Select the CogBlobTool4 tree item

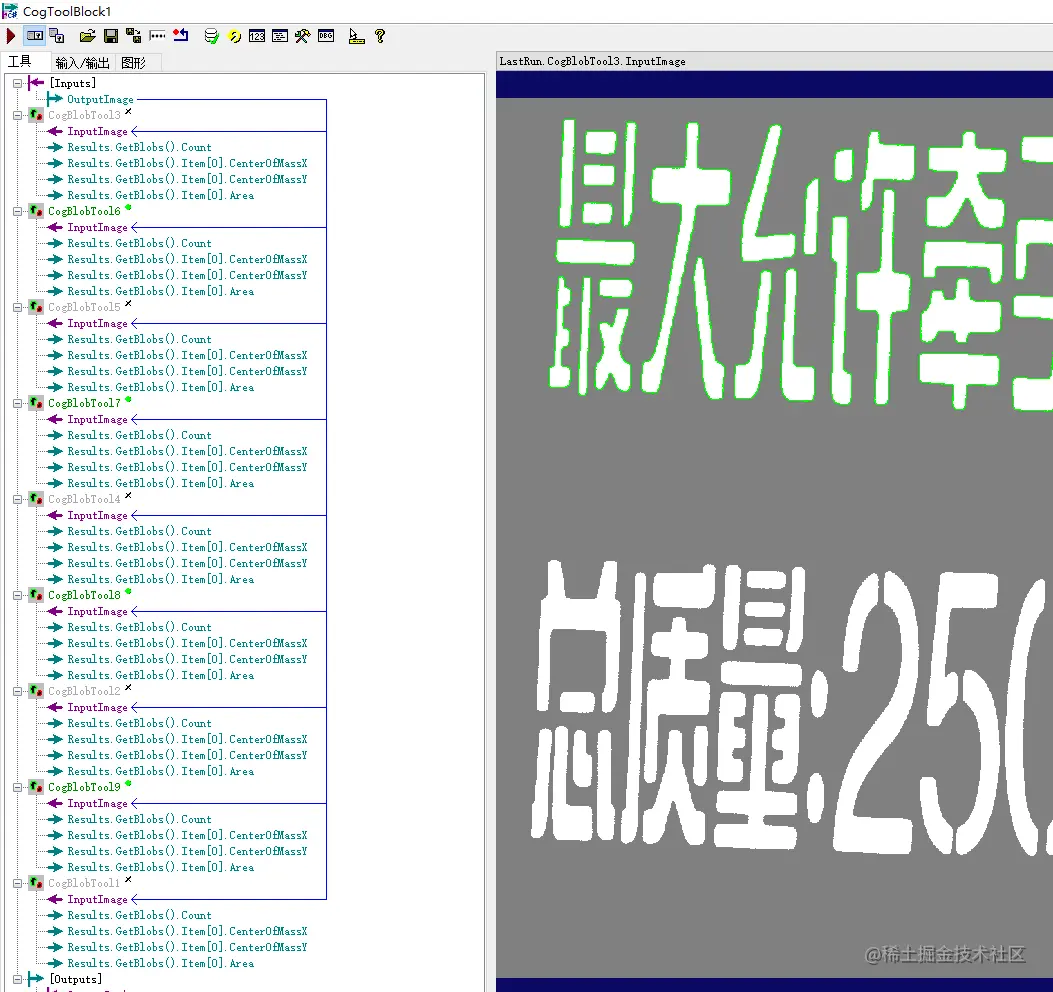click(x=84, y=500)
